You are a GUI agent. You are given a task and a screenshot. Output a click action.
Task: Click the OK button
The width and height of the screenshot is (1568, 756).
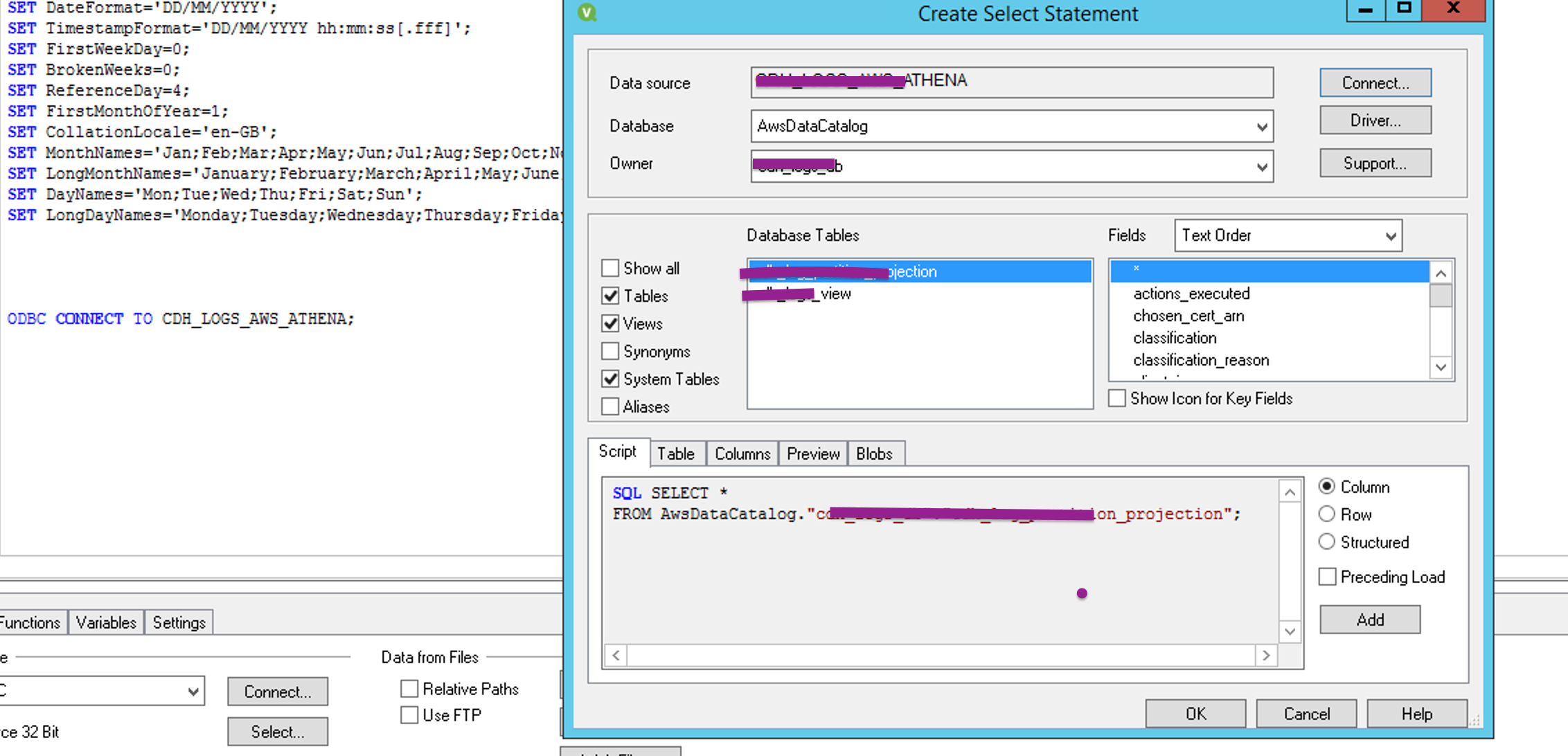[x=1195, y=714]
